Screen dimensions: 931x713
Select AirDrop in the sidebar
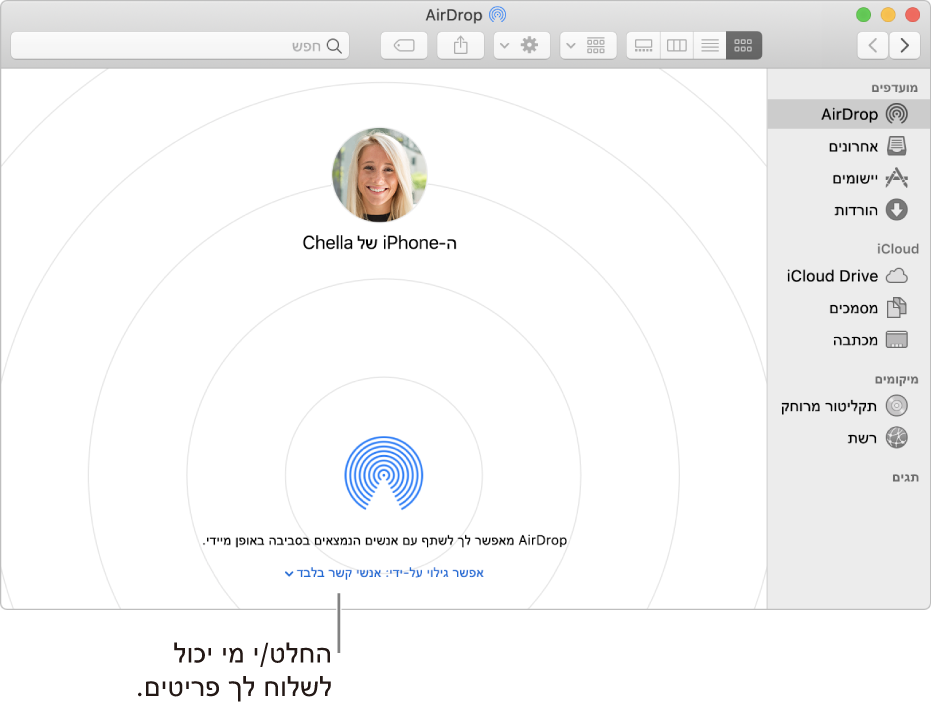849,114
